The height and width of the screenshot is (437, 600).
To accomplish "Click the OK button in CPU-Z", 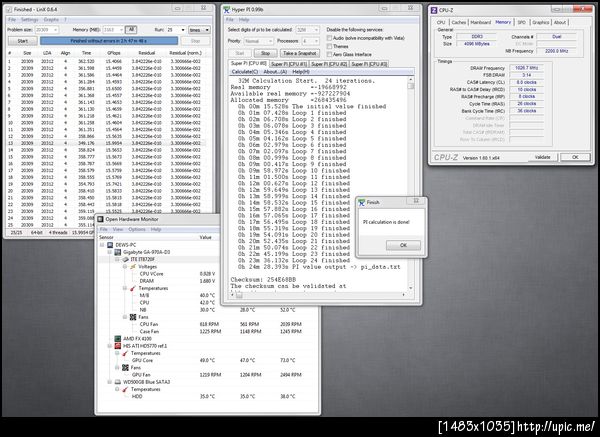I will point(575,157).
